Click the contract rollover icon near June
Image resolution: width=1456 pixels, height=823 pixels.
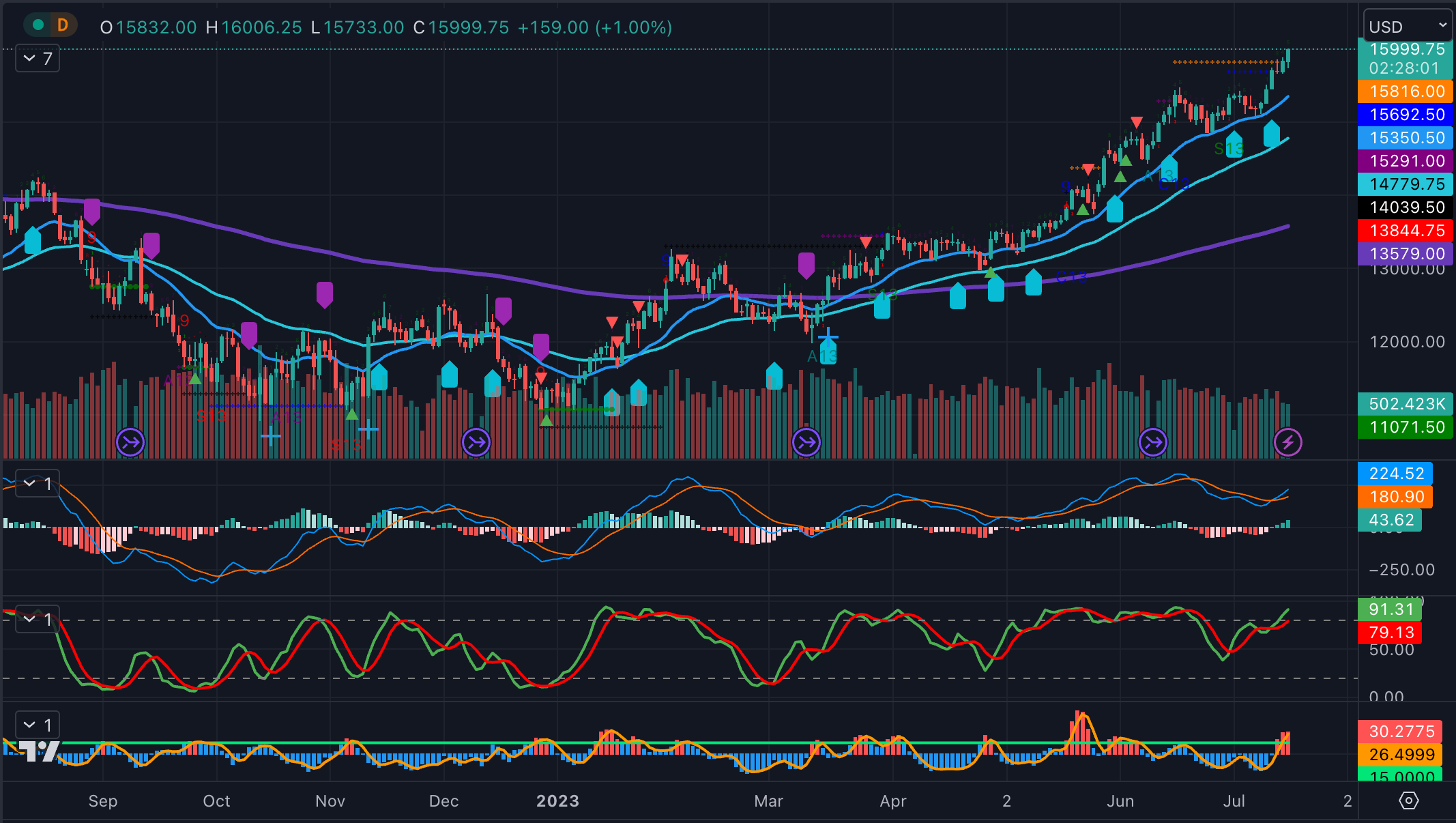(x=1153, y=443)
